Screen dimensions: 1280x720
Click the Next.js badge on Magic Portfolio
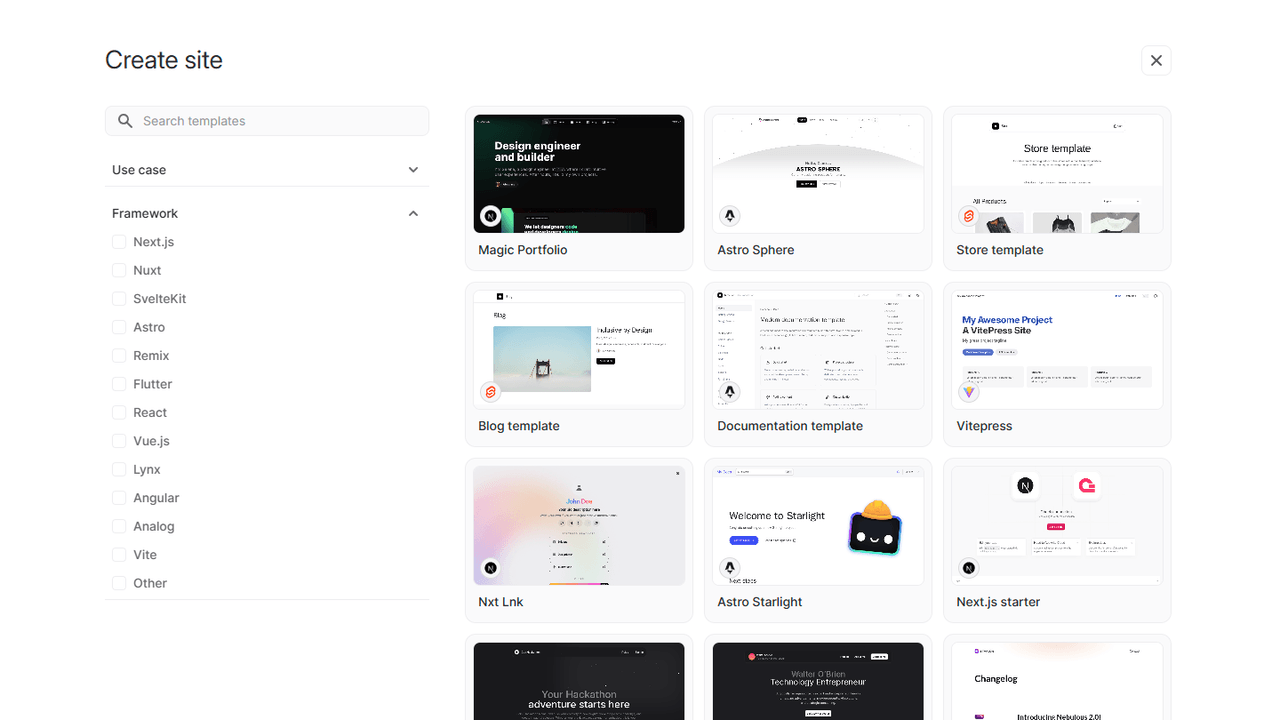(490, 216)
